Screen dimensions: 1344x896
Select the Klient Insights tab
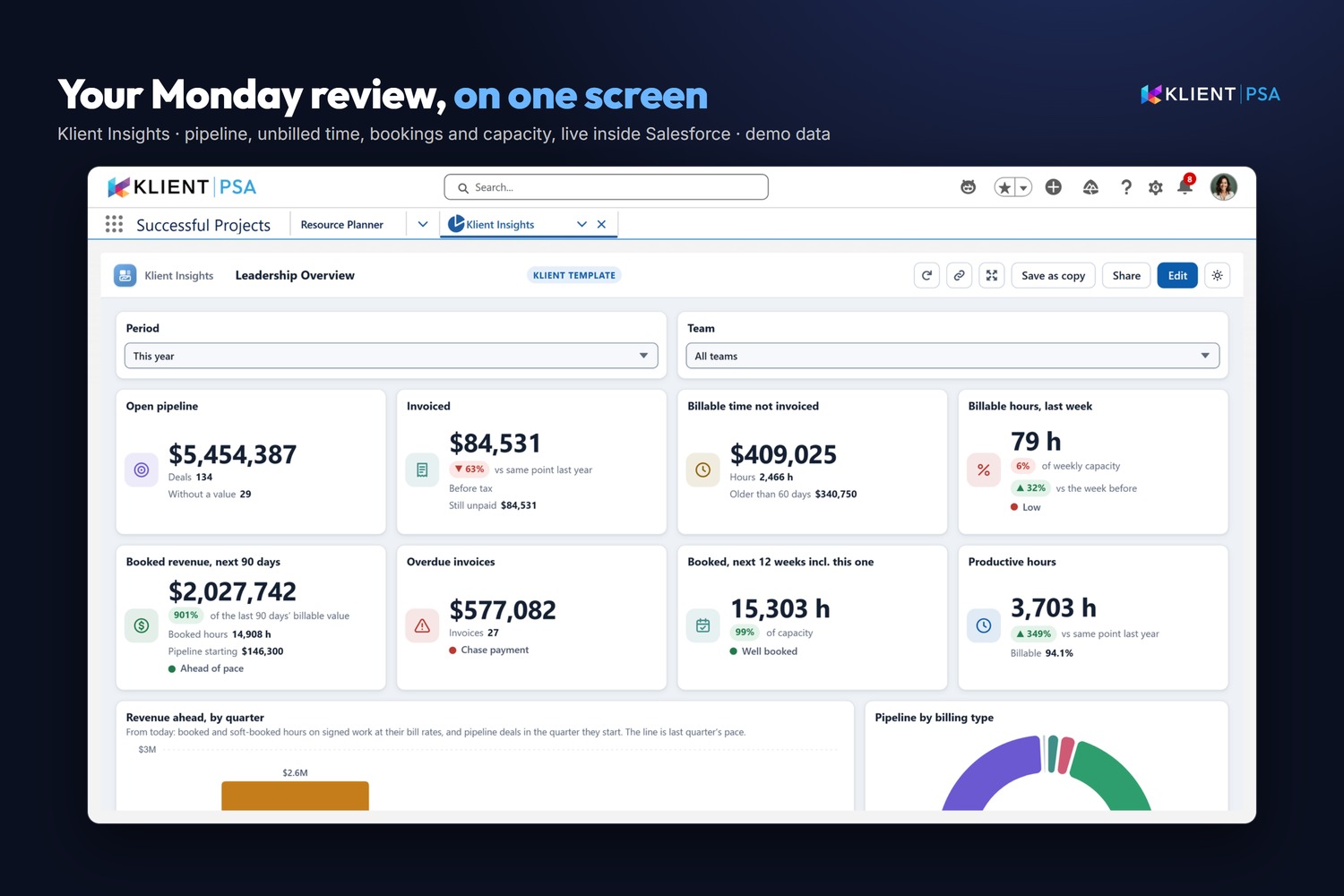click(500, 225)
